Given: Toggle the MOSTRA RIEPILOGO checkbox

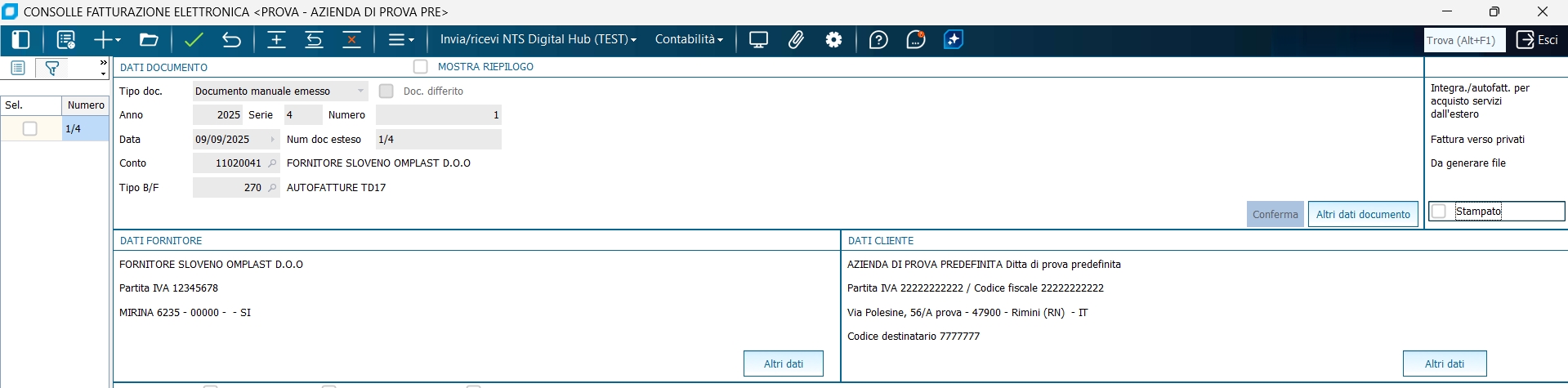Looking at the screenshot, I should click(420, 67).
